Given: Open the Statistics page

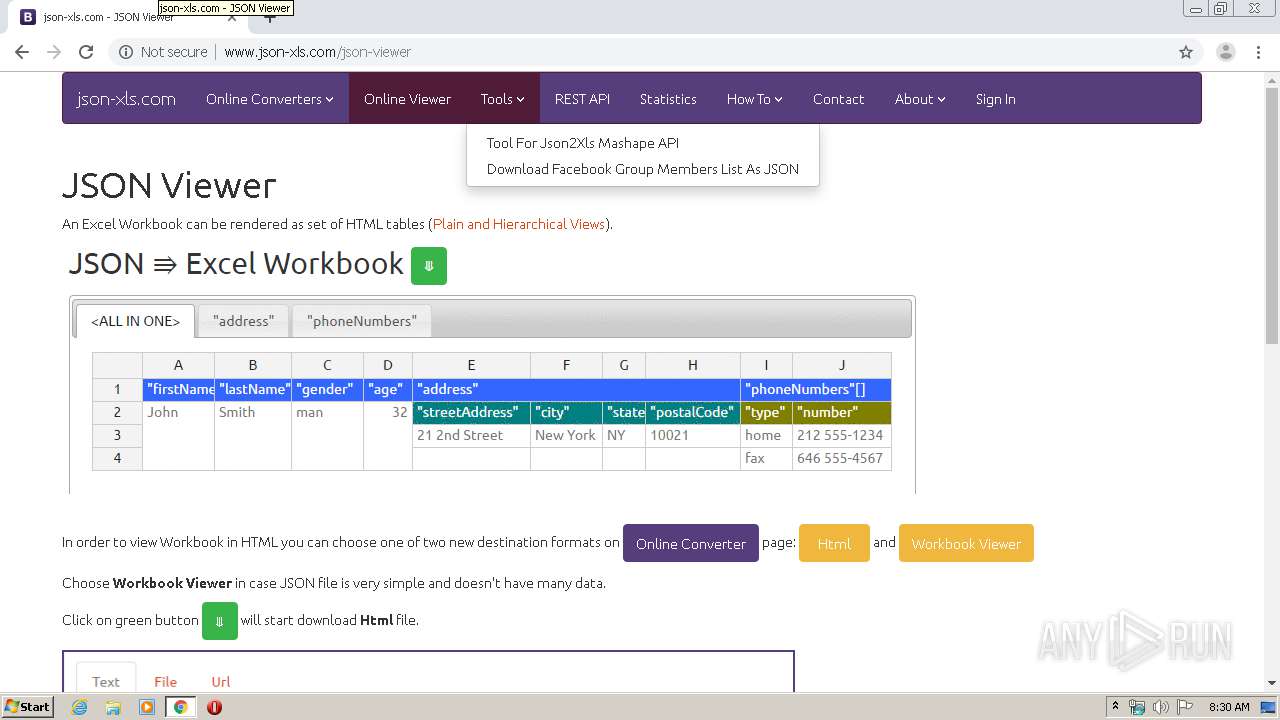Looking at the screenshot, I should tap(668, 99).
